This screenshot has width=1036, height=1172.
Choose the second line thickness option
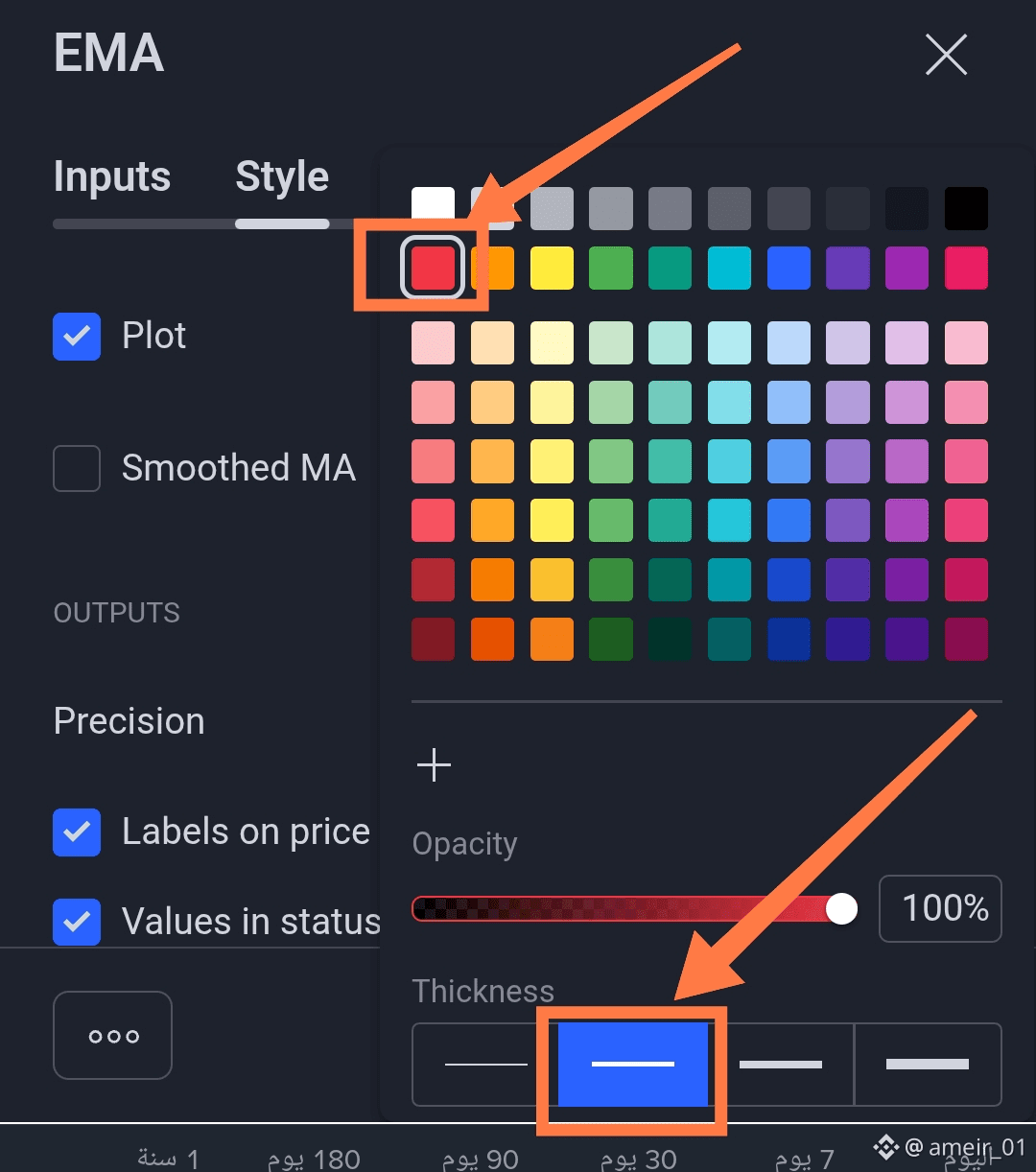pos(633,1065)
